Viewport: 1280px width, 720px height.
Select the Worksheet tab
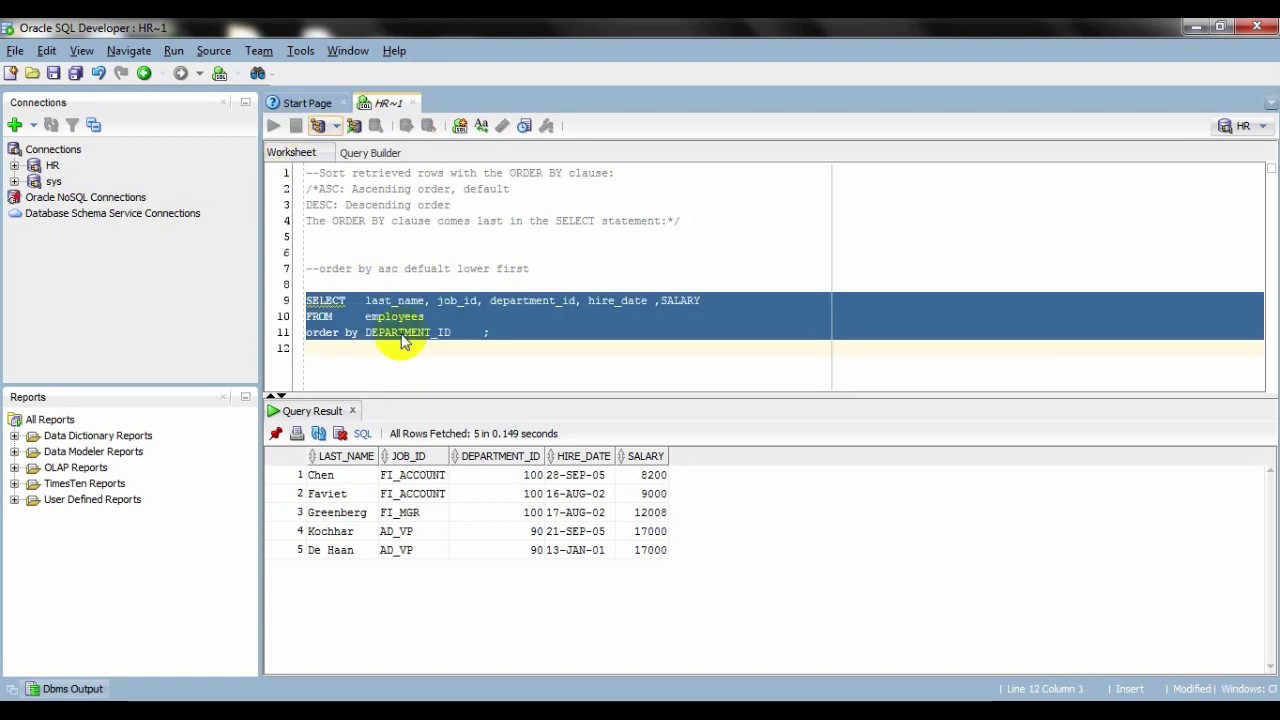point(291,153)
